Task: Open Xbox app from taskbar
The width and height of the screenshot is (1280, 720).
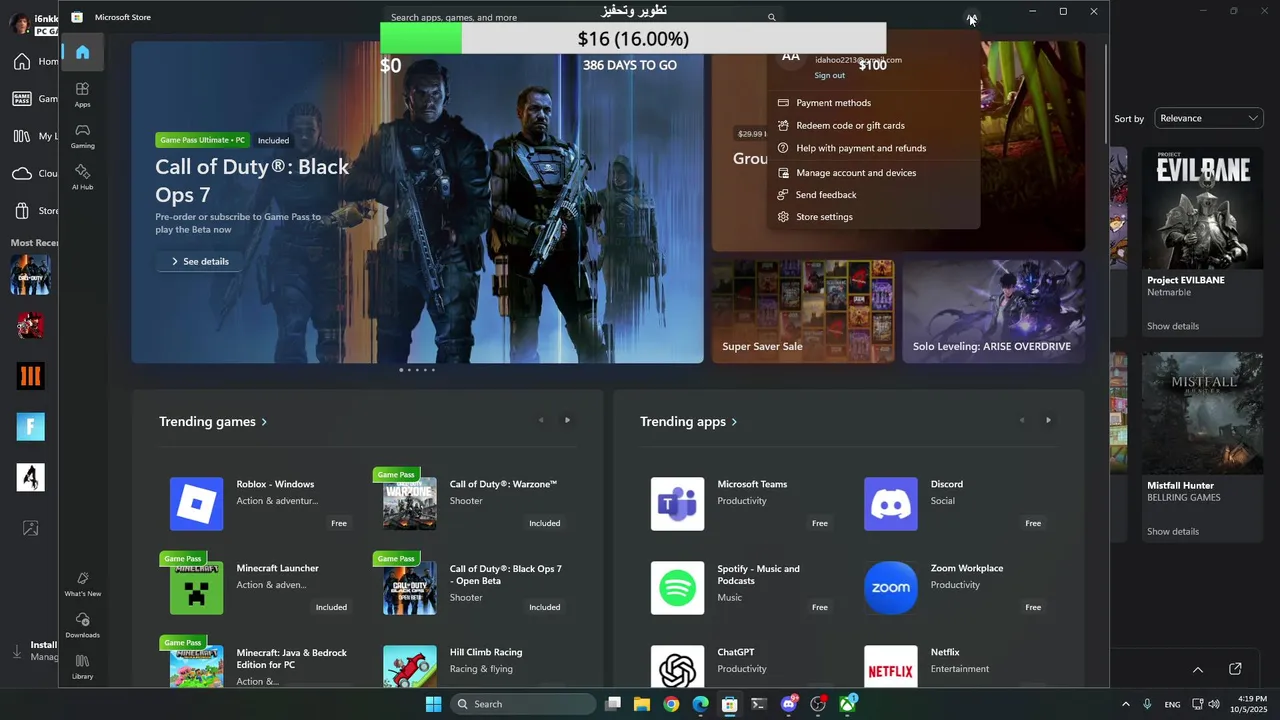Action: pyautogui.click(x=847, y=704)
